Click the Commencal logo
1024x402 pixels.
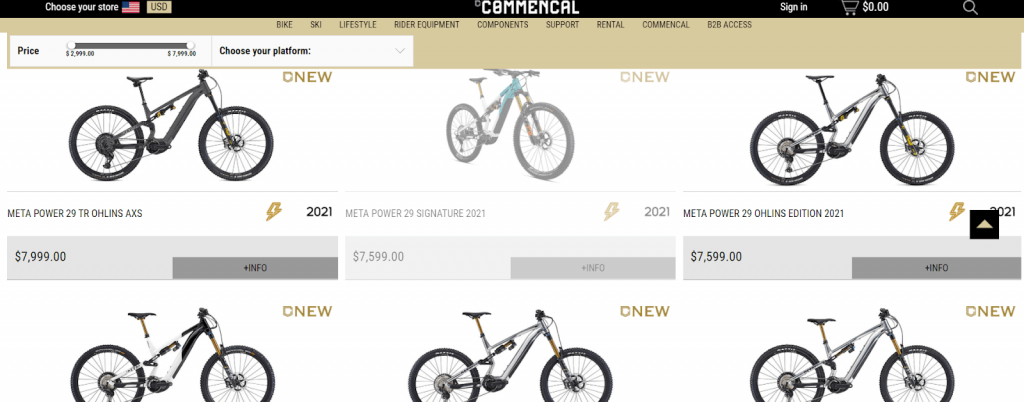click(x=527, y=7)
